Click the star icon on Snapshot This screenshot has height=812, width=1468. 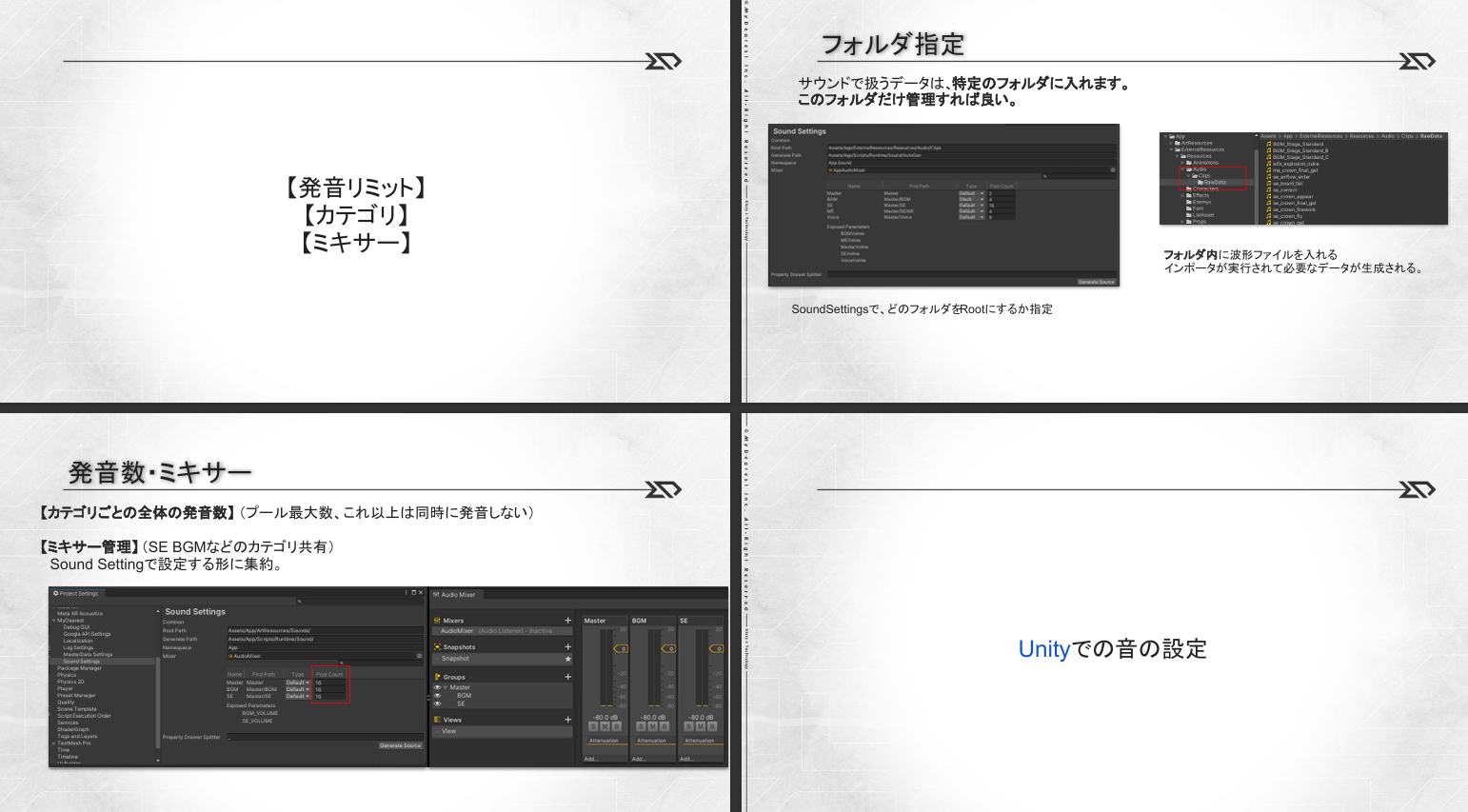click(568, 659)
